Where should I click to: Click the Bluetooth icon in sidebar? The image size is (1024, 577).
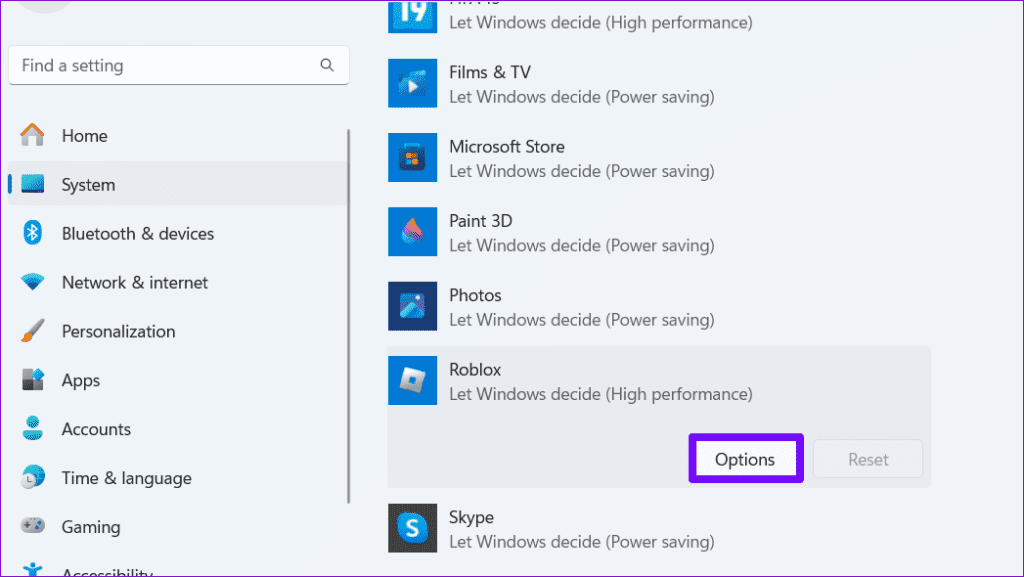pos(32,233)
